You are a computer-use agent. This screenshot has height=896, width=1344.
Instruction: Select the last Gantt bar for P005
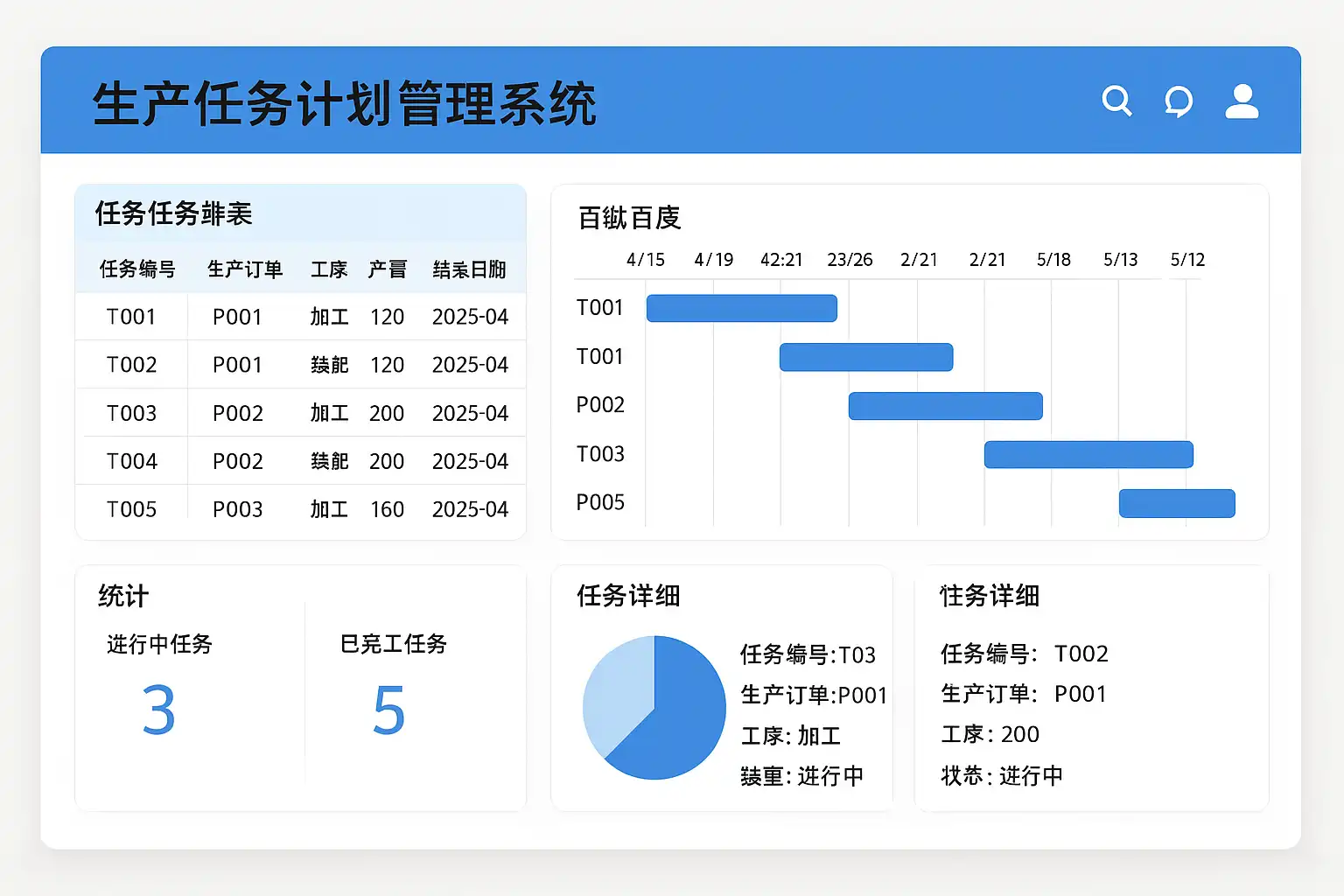click(1177, 504)
